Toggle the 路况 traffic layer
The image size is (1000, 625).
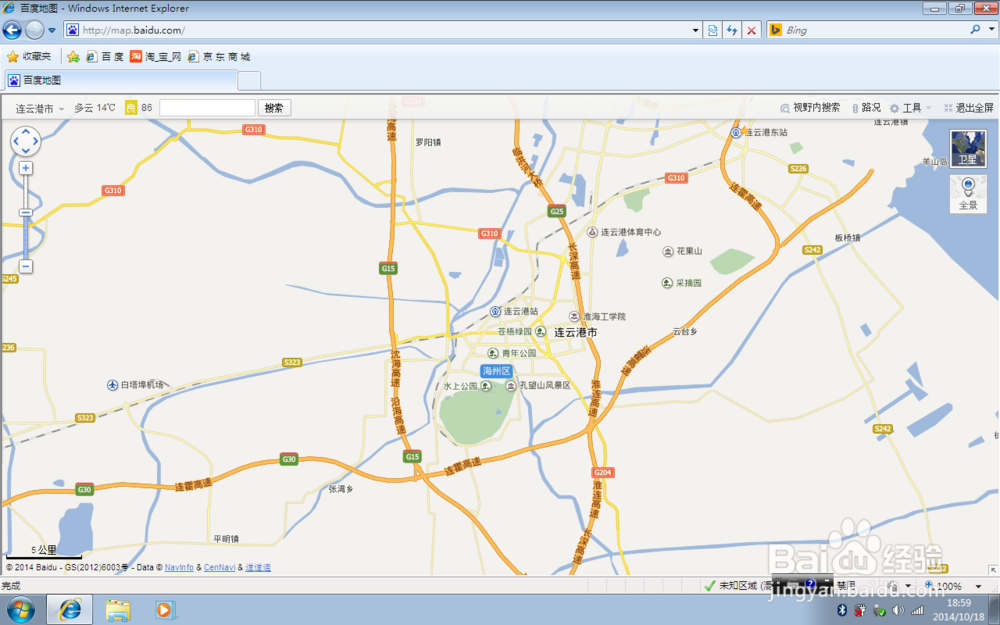pos(866,108)
